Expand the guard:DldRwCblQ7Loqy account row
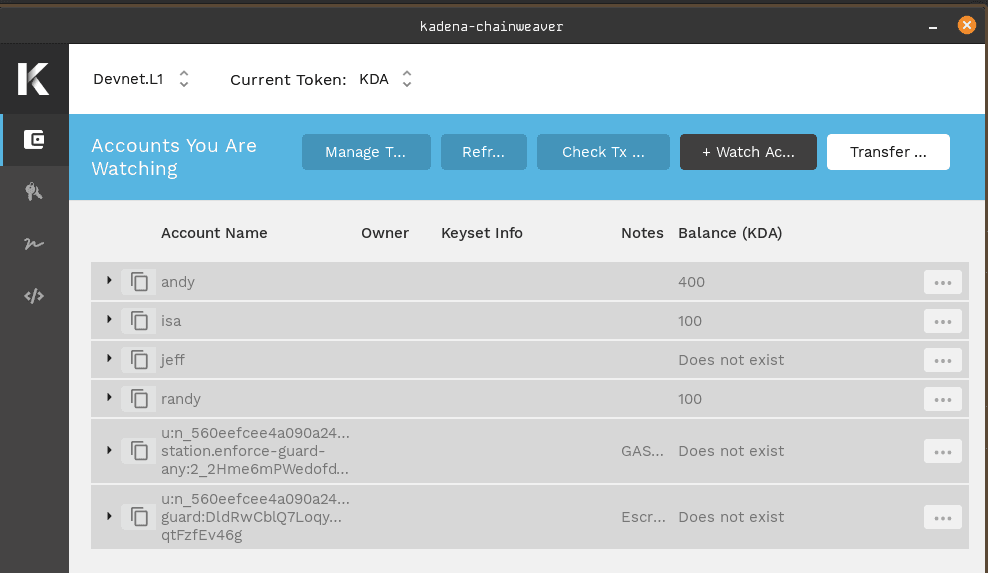The width and height of the screenshot is (988, 573). pyautogui.click(x=109, y=516)
